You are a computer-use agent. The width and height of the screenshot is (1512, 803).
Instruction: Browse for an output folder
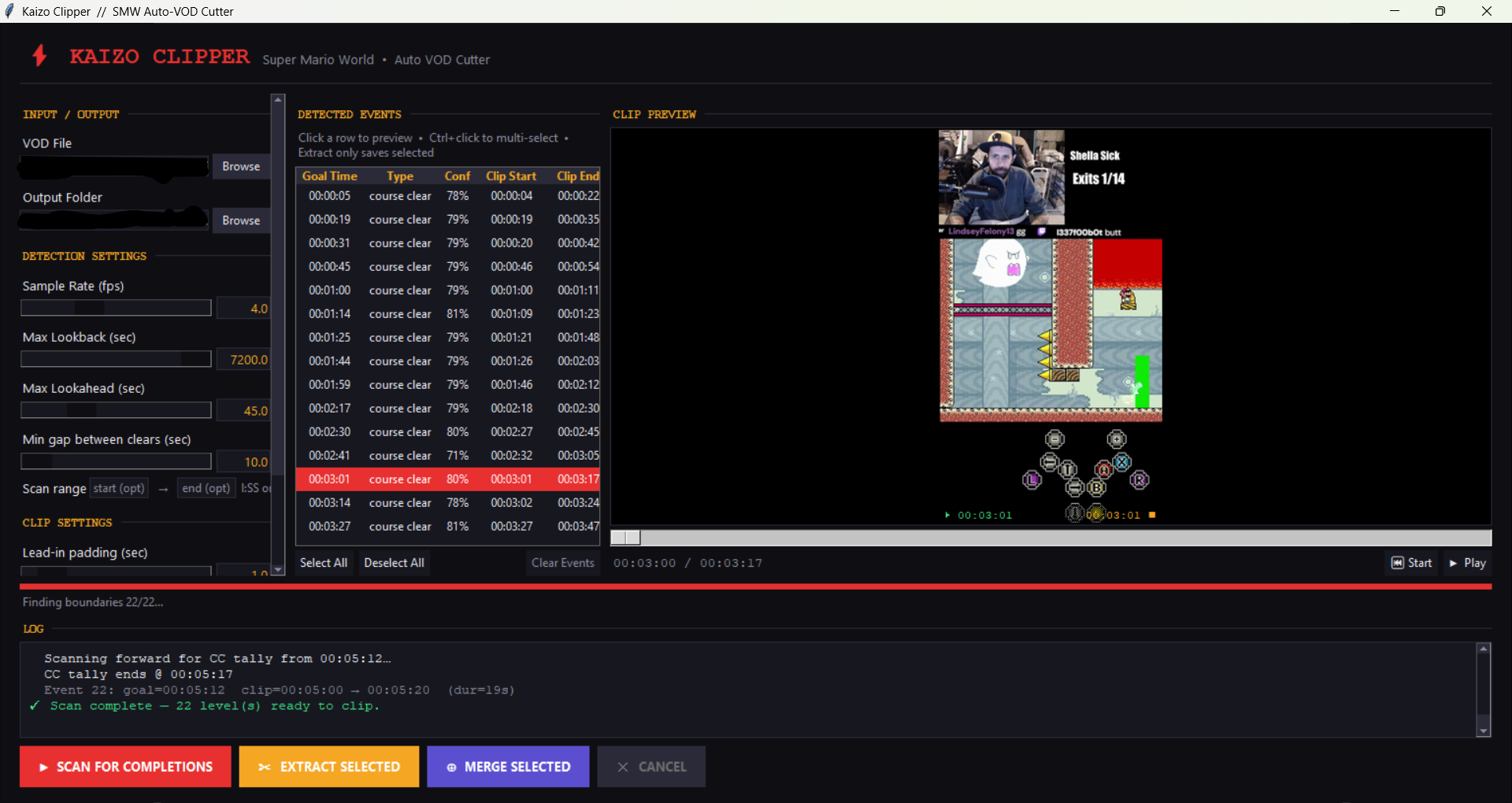pos(241,220)
